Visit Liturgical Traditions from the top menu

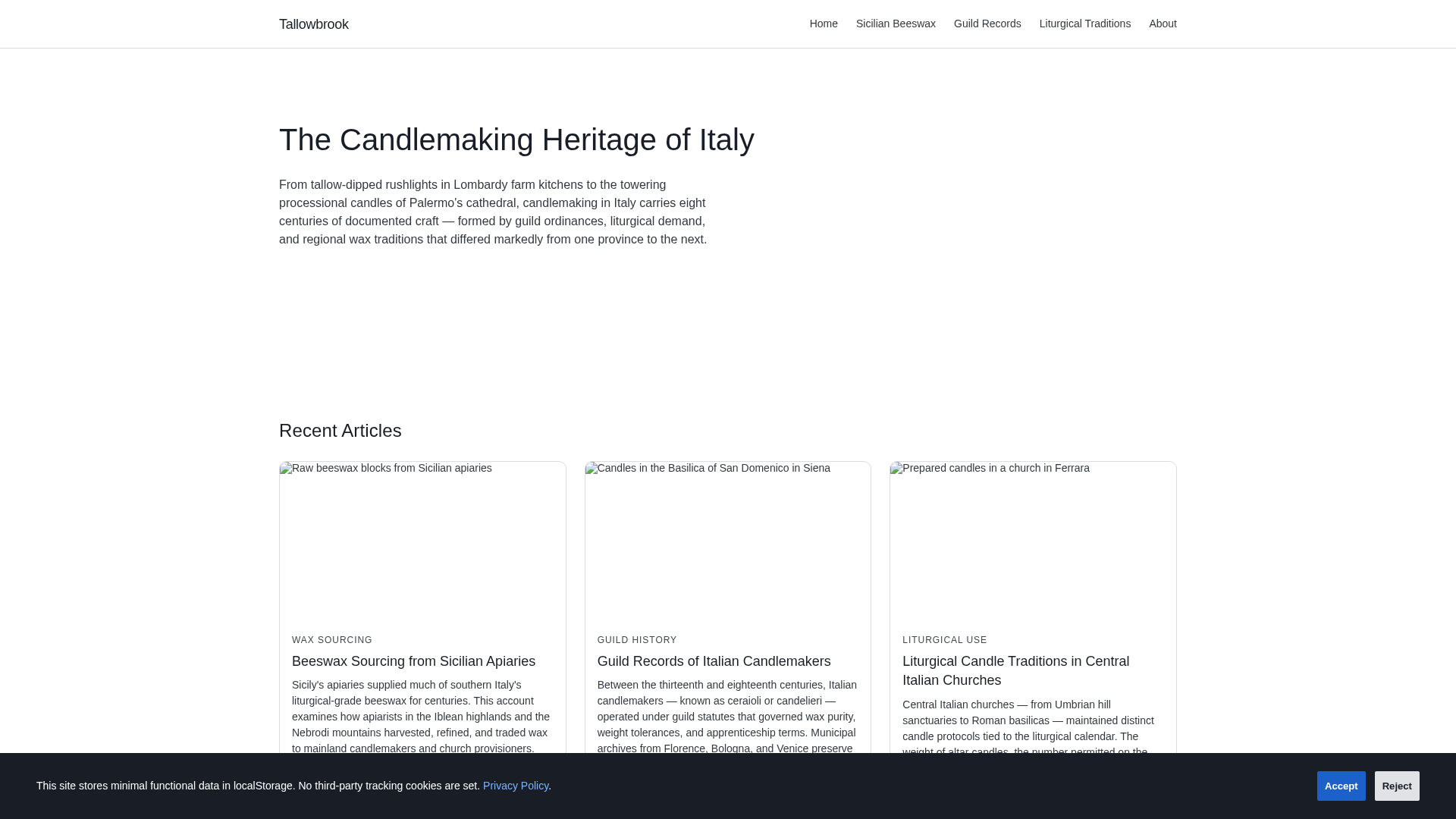pos(1084,24)
